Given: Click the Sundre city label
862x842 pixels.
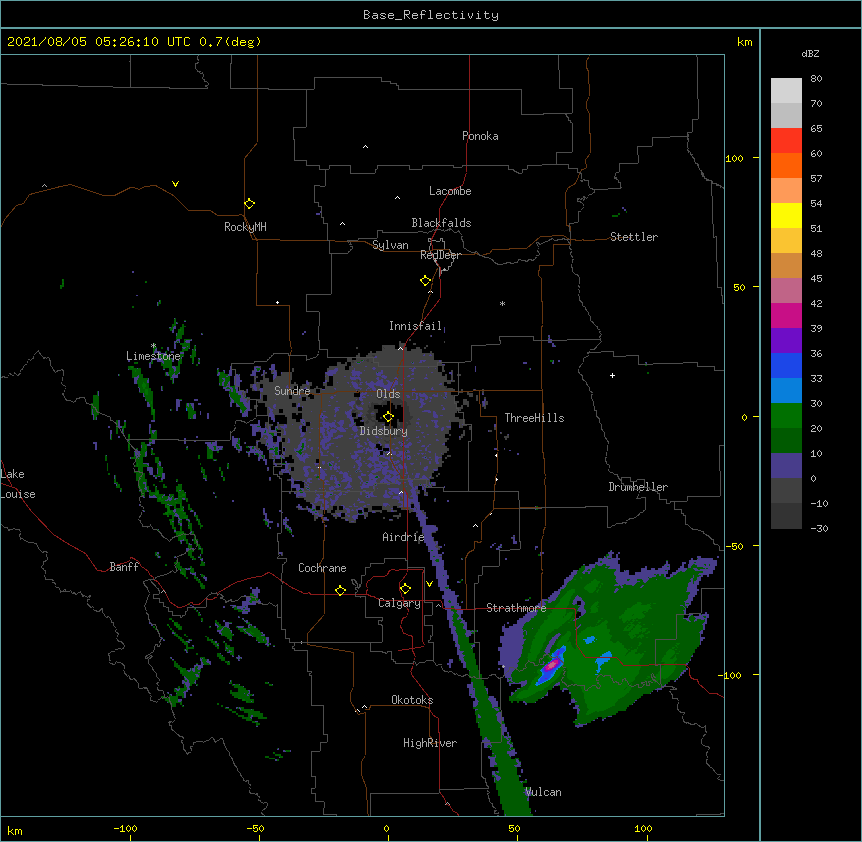Looking at the screenshot, I should point(292,391).
